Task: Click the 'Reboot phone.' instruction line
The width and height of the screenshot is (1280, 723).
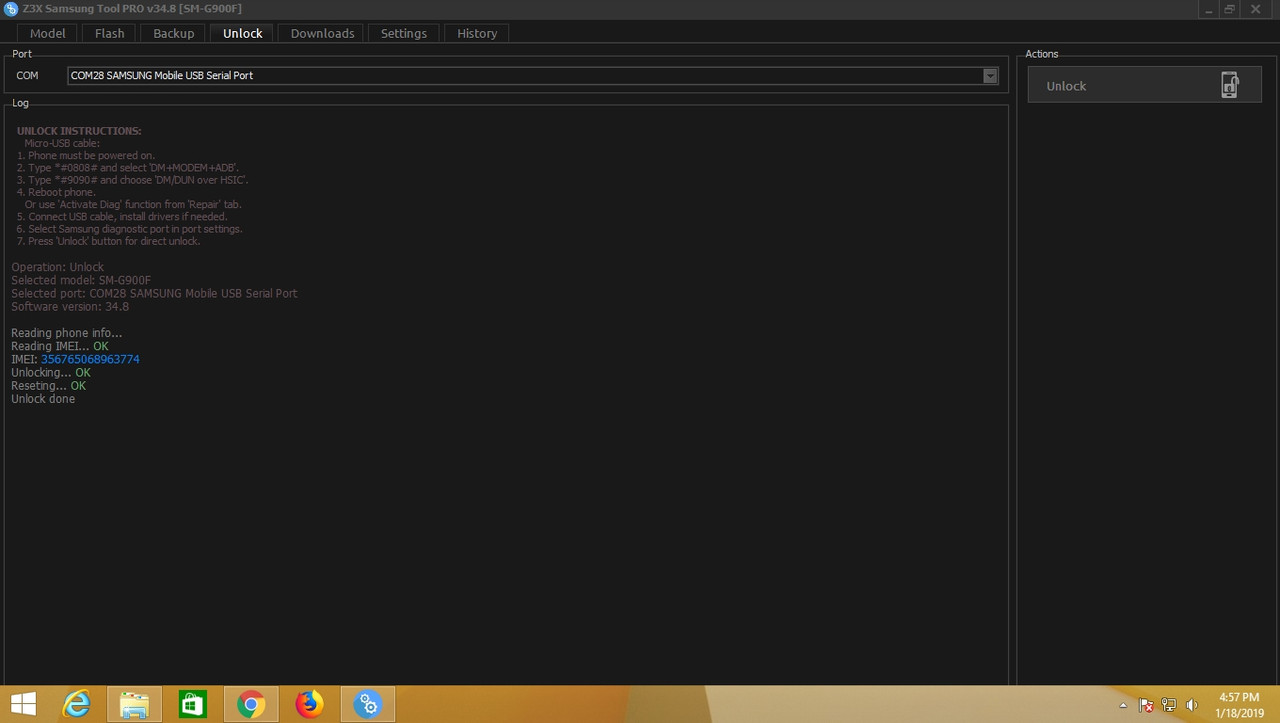Action: [56, 192]
